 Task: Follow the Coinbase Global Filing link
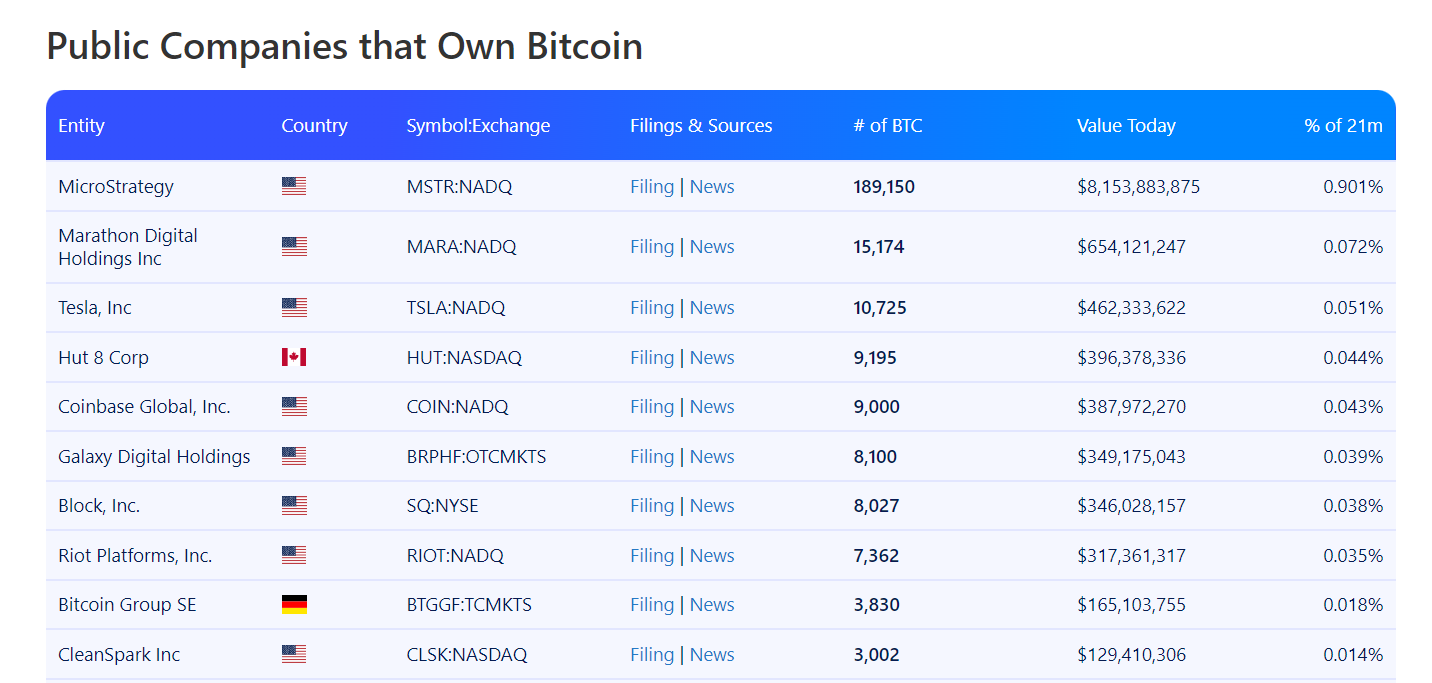tap(652, 407)
